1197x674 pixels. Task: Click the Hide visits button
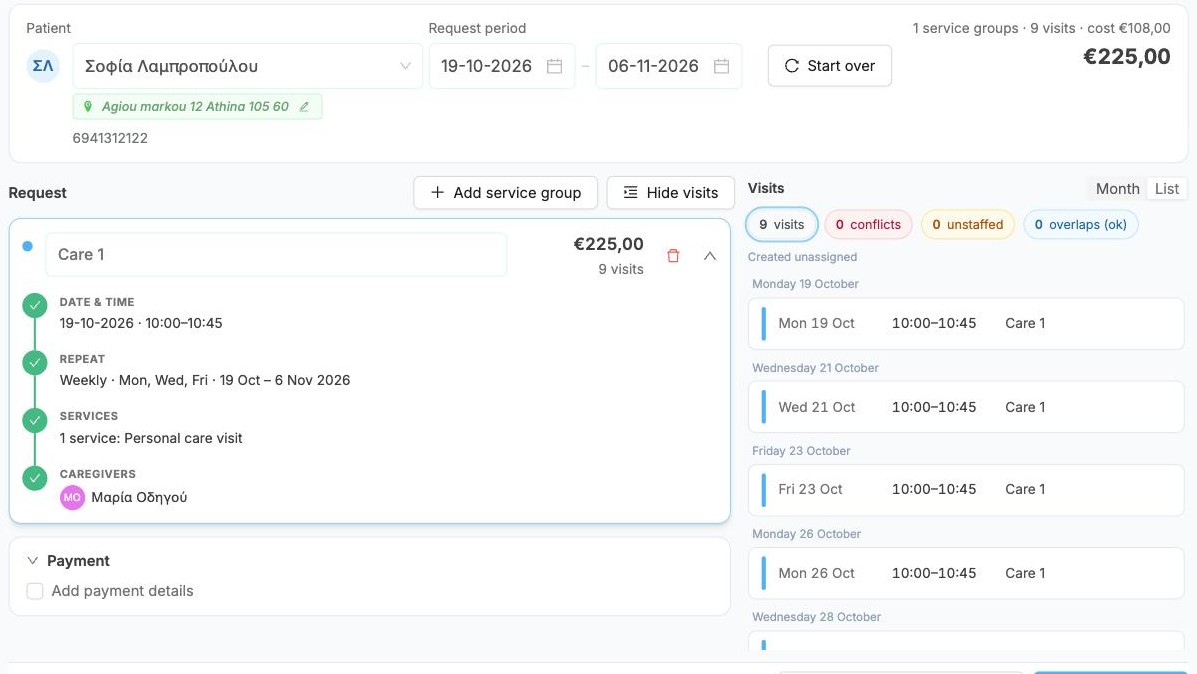[671, 193]
